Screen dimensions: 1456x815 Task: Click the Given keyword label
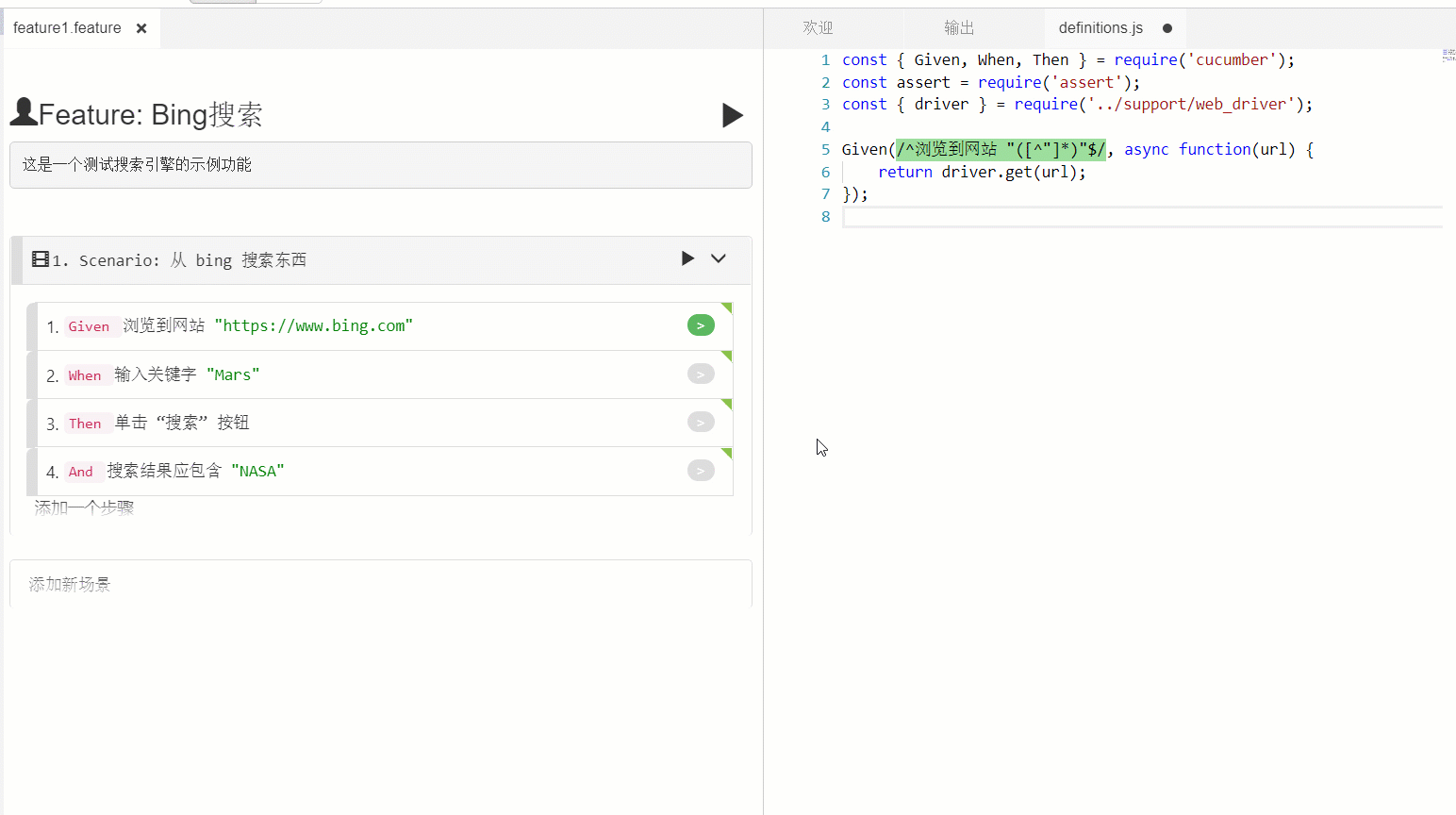point(89,326)
